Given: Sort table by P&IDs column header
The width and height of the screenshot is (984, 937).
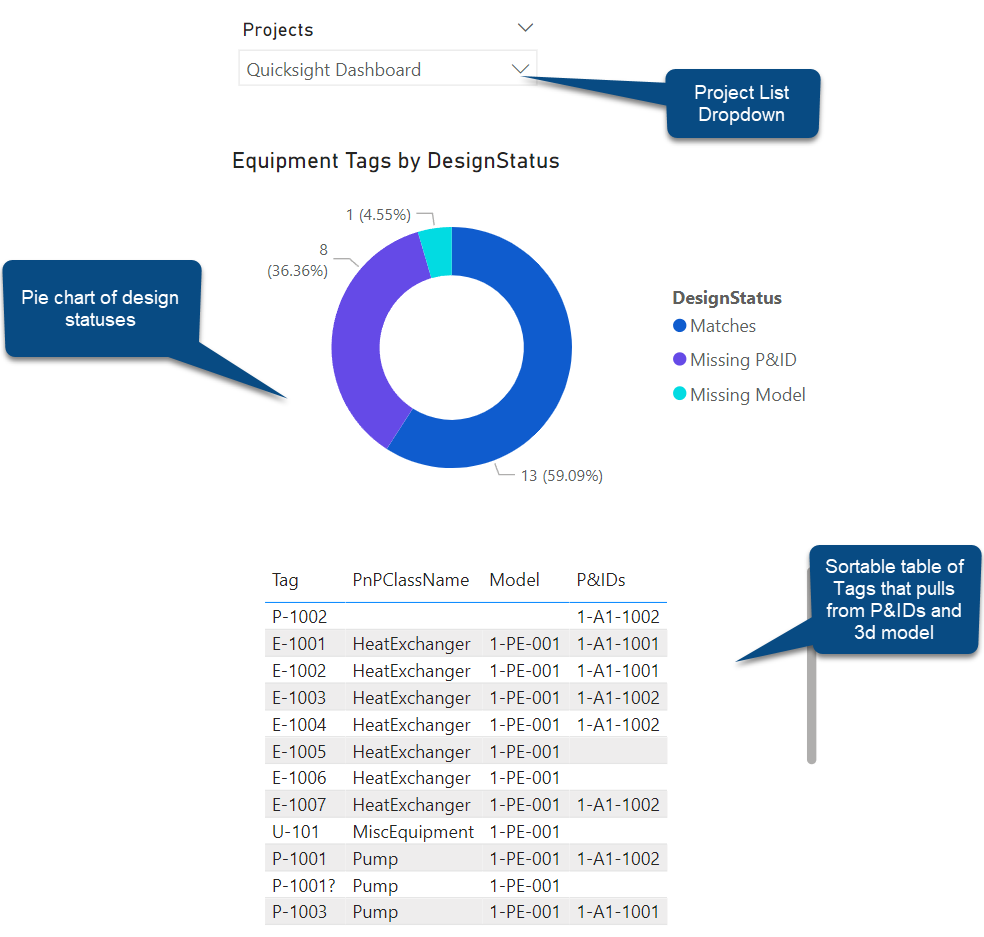Looking at the screenshot, I should tap(601, 580).
